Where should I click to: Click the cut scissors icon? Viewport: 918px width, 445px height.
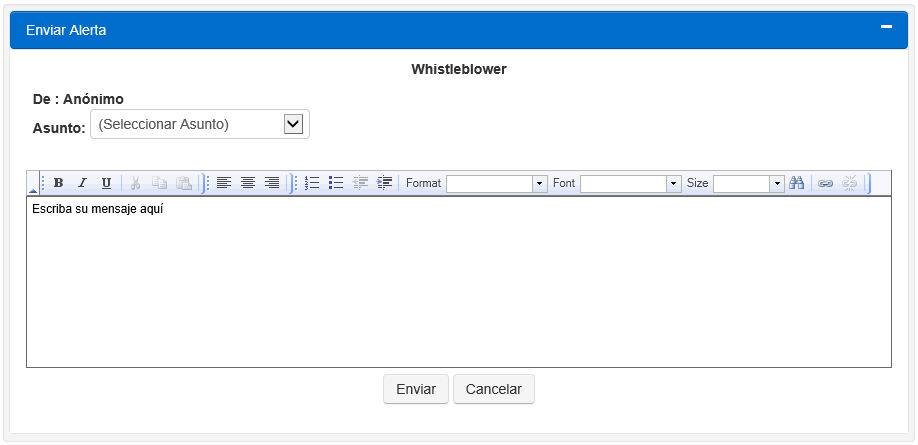point(136,183)
